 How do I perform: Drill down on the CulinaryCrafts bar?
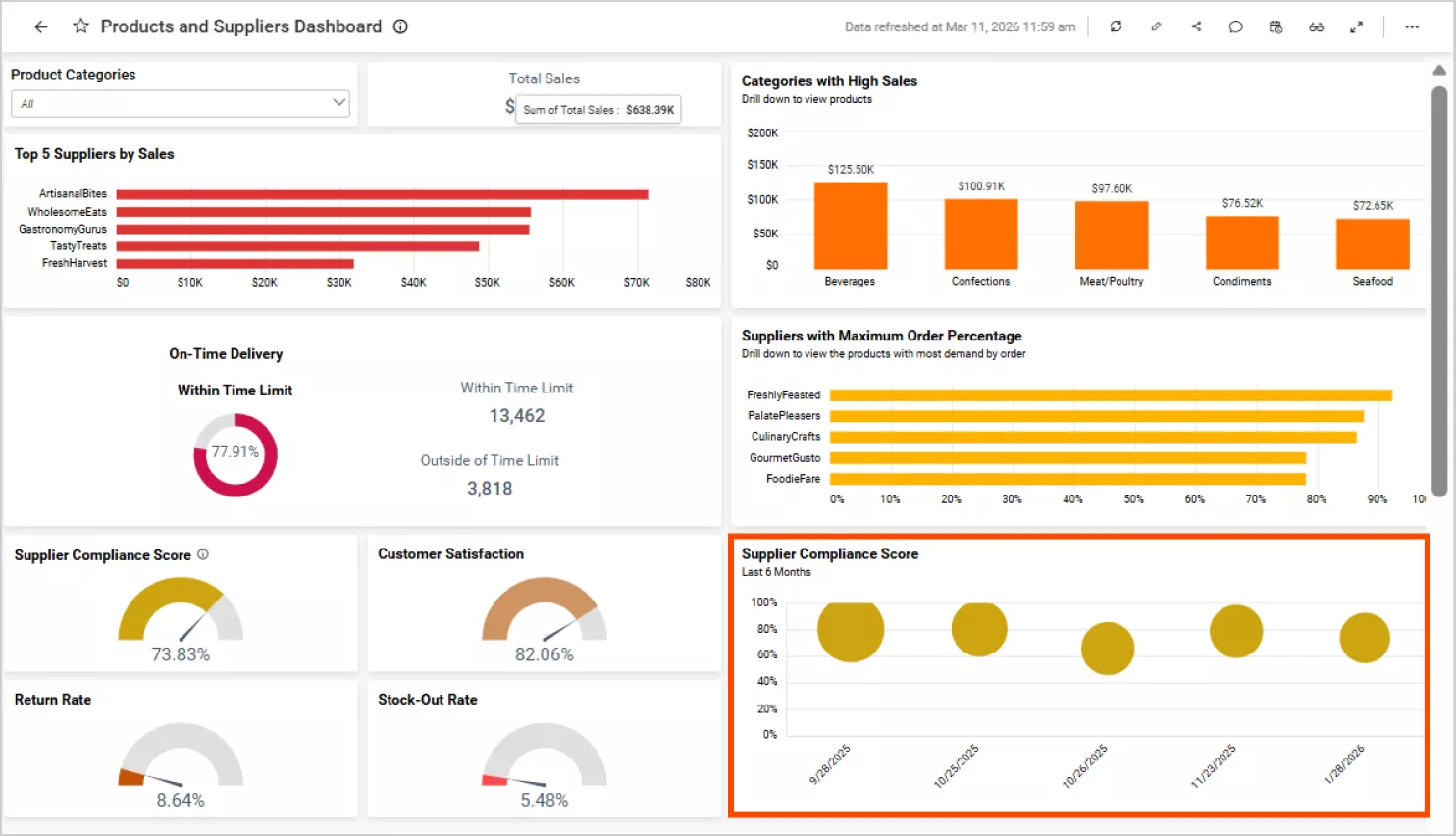point(1093,438)
